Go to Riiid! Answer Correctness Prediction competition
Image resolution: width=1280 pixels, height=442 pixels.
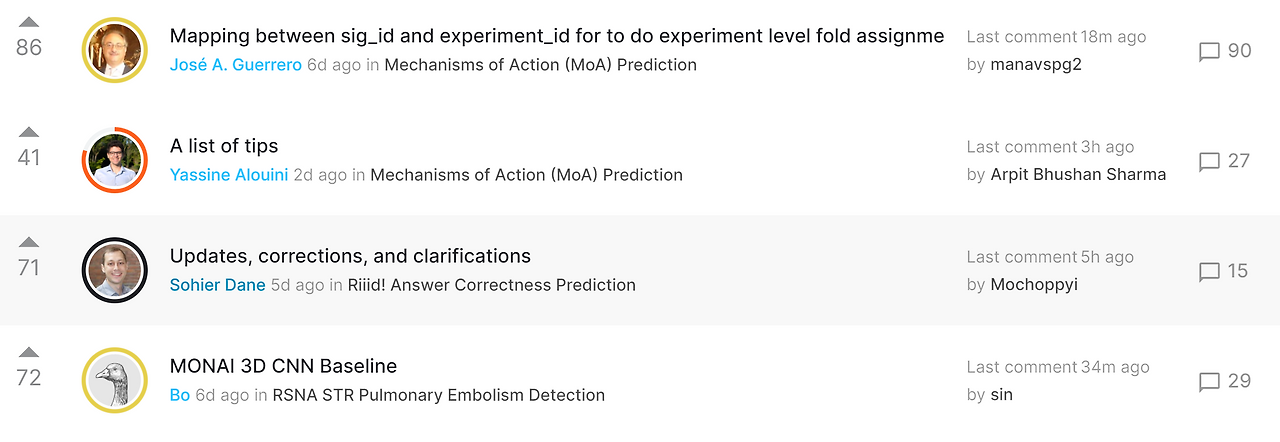coord(491,285)
